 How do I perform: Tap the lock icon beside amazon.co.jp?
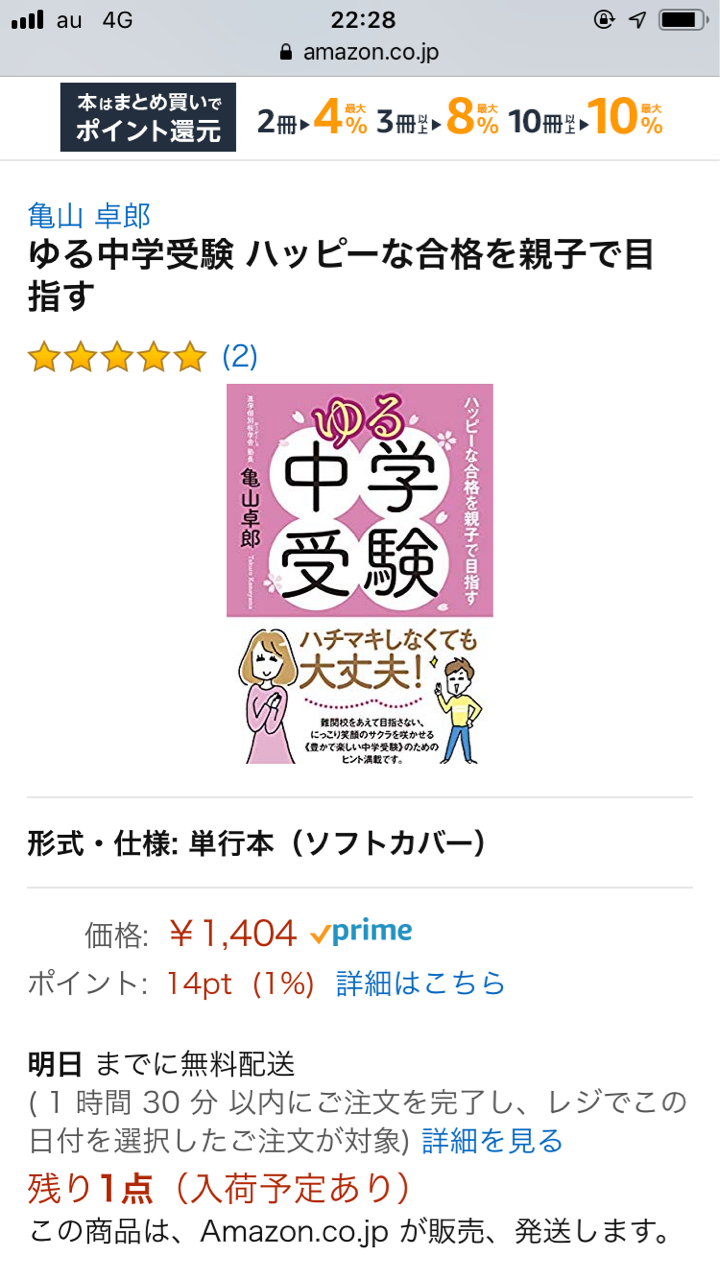coord(287,53)
